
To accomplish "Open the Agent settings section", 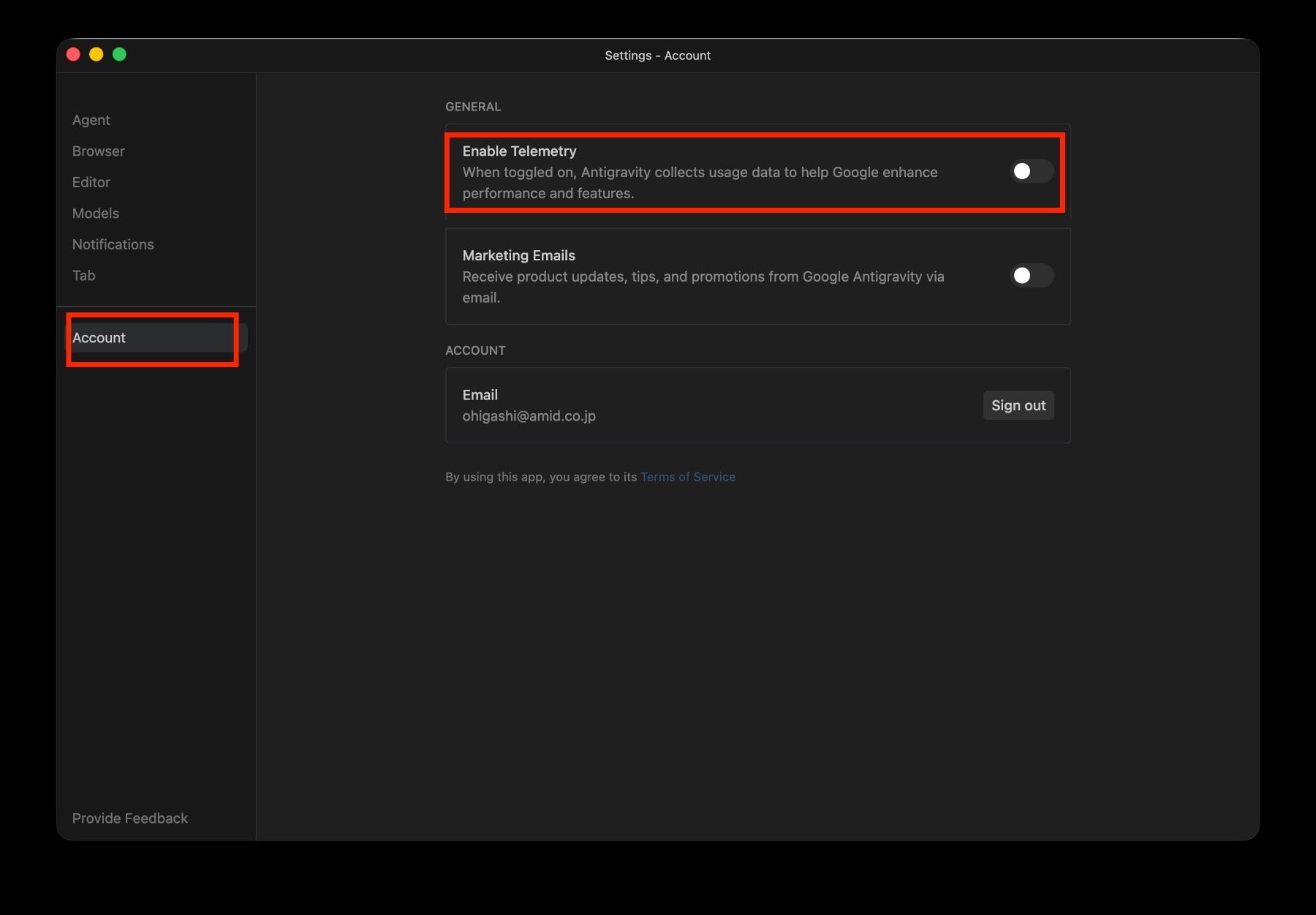I will click(x=91, y=120).
